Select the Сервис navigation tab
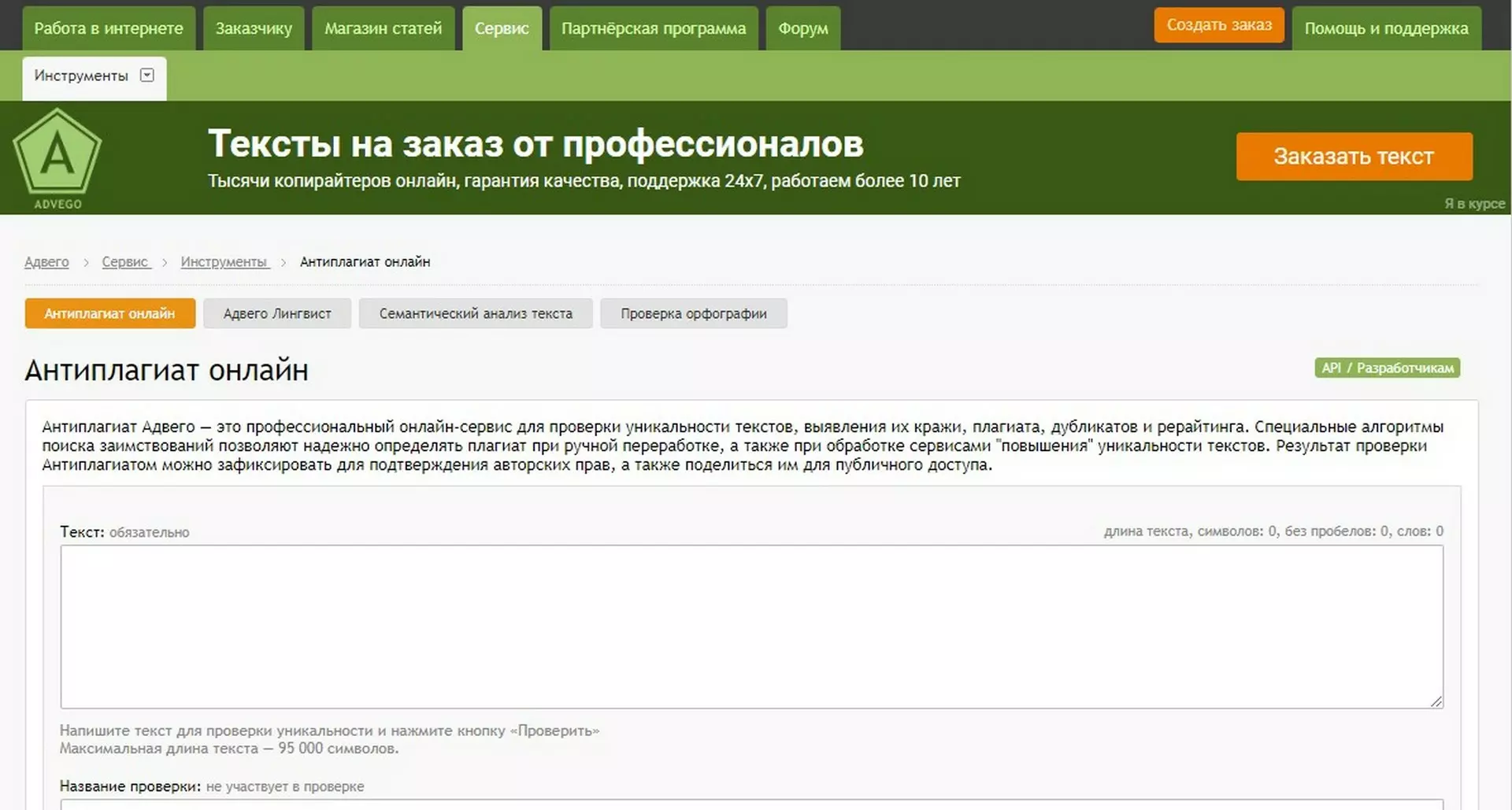 pos(502,28)
